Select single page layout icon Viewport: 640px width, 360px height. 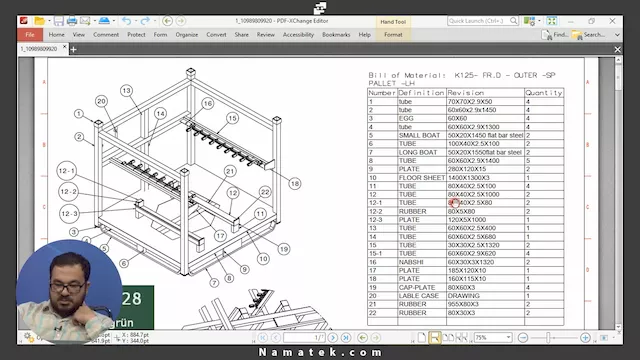click(422, 338)
